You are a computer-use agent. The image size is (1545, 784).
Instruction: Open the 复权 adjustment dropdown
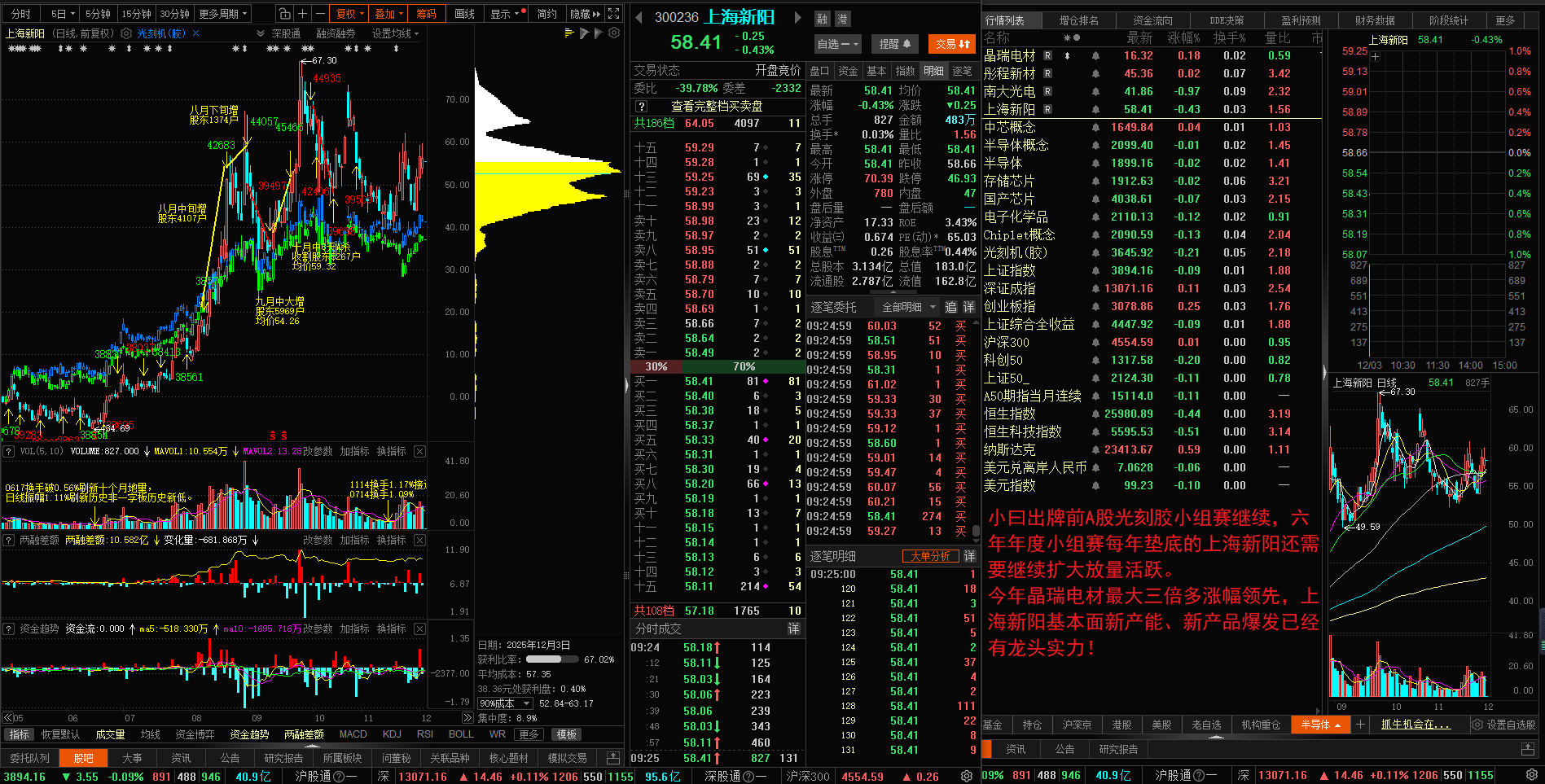click(x=350, y=14)
